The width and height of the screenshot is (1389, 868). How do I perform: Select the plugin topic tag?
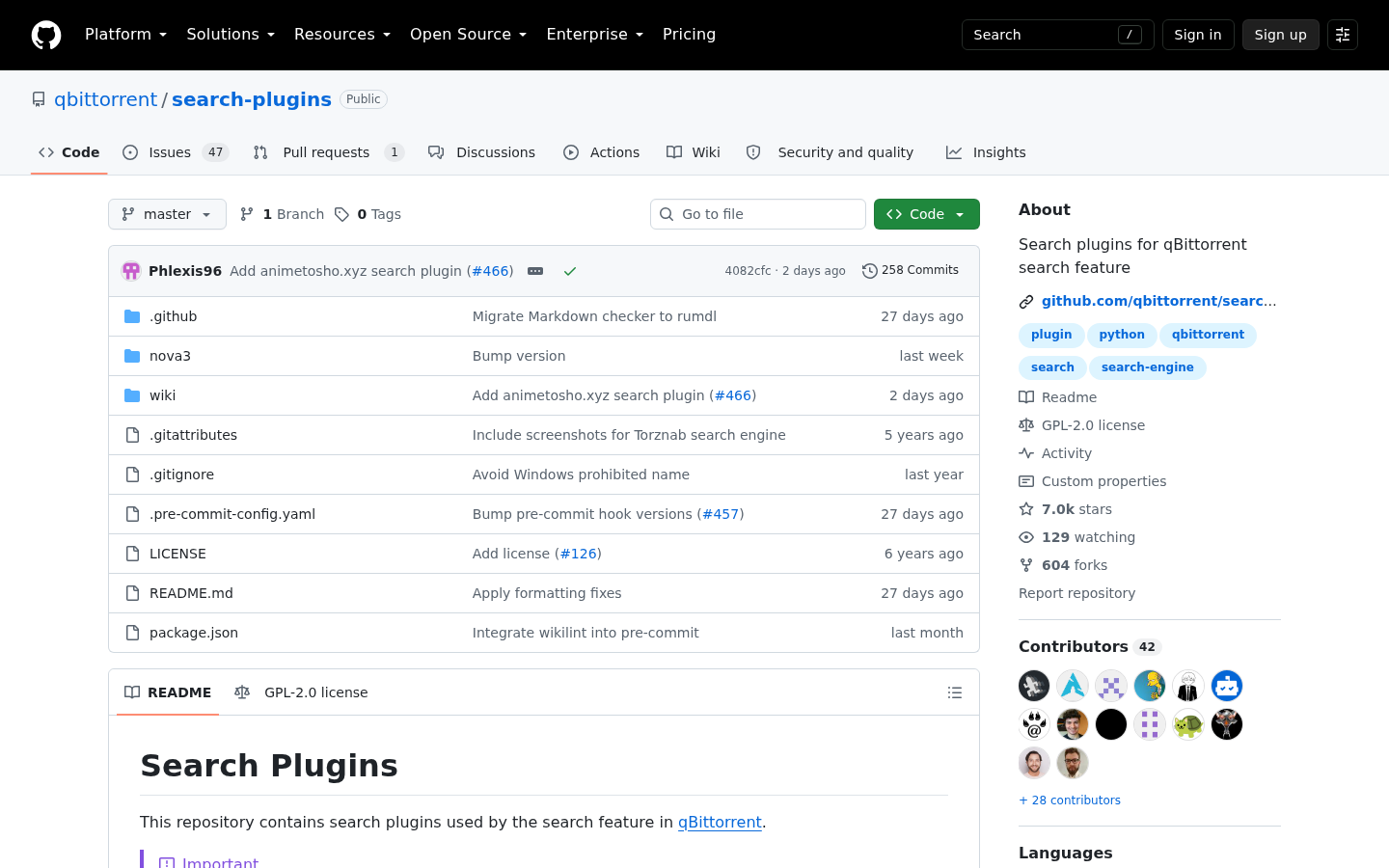click(x=1051, y=335)
